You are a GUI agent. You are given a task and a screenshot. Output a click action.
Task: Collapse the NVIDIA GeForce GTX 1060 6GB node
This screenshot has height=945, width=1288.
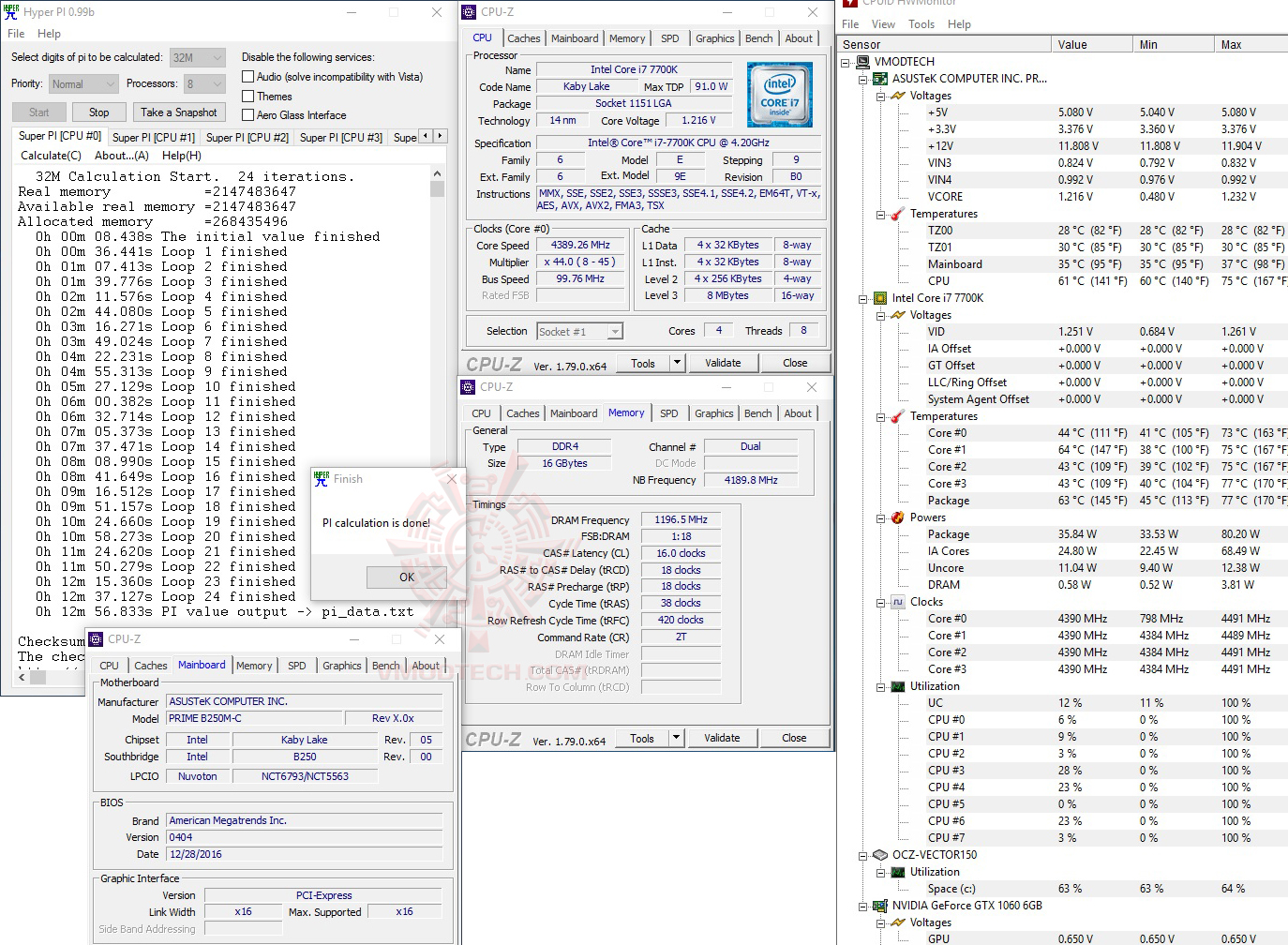863,906
